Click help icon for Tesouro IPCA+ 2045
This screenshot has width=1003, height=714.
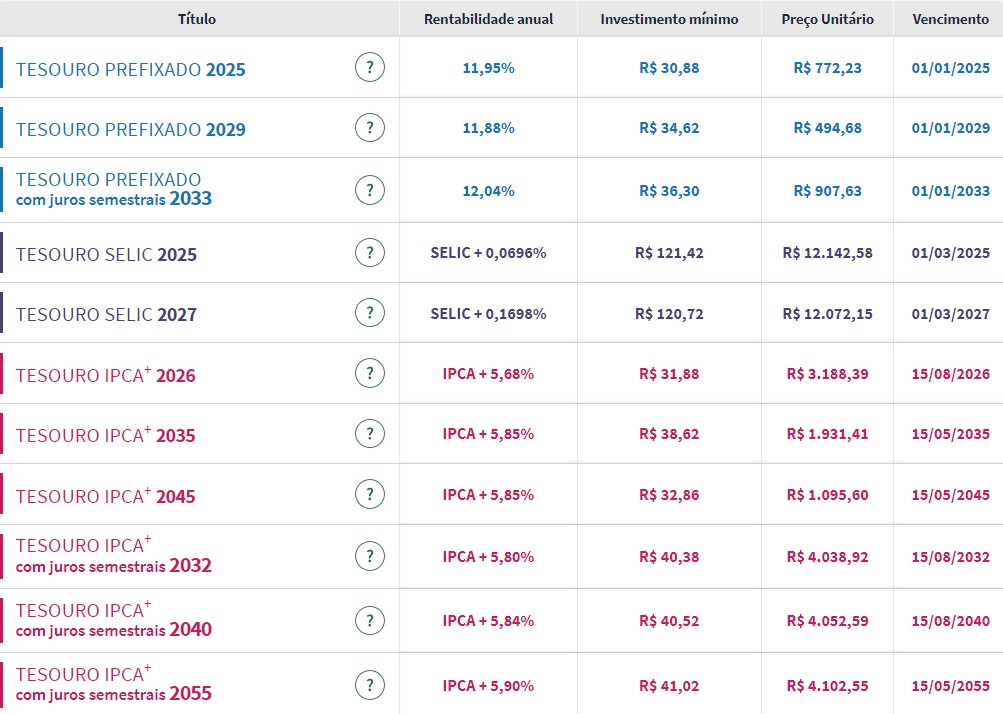coord(370,495)
